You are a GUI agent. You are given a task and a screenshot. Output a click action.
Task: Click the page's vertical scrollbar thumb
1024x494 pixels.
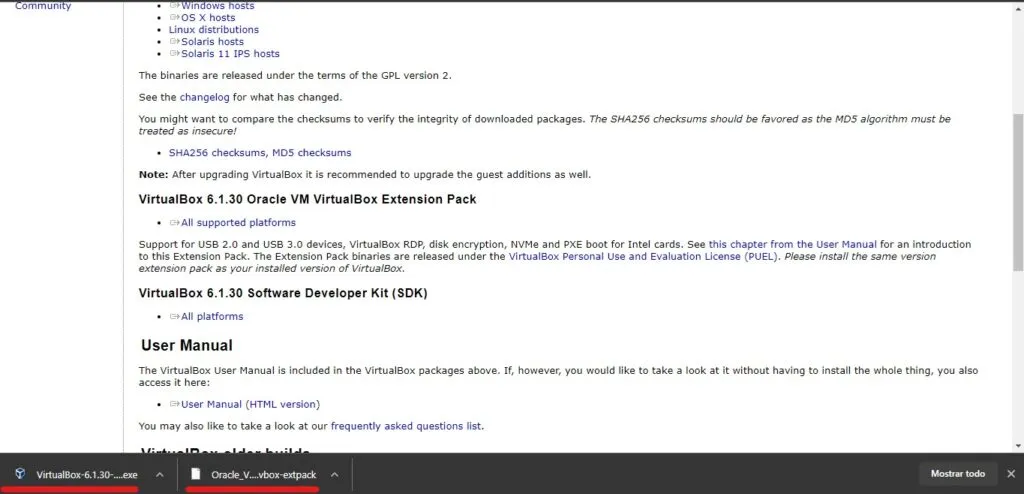[x=1018, y=192]
